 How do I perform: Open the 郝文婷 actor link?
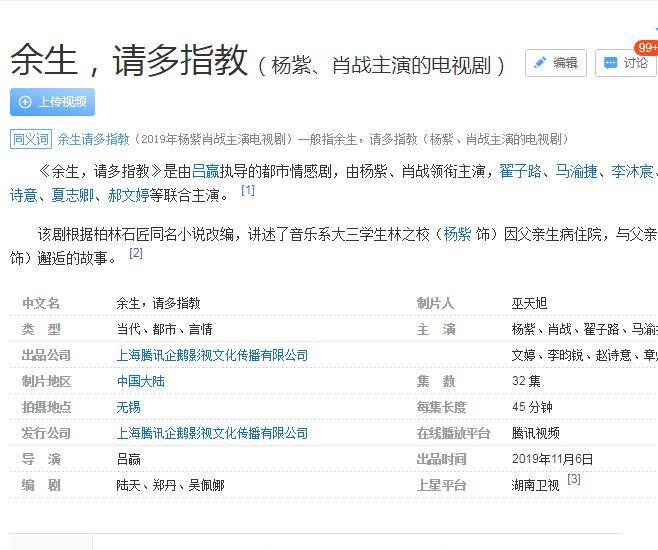[x=128, y=195]
